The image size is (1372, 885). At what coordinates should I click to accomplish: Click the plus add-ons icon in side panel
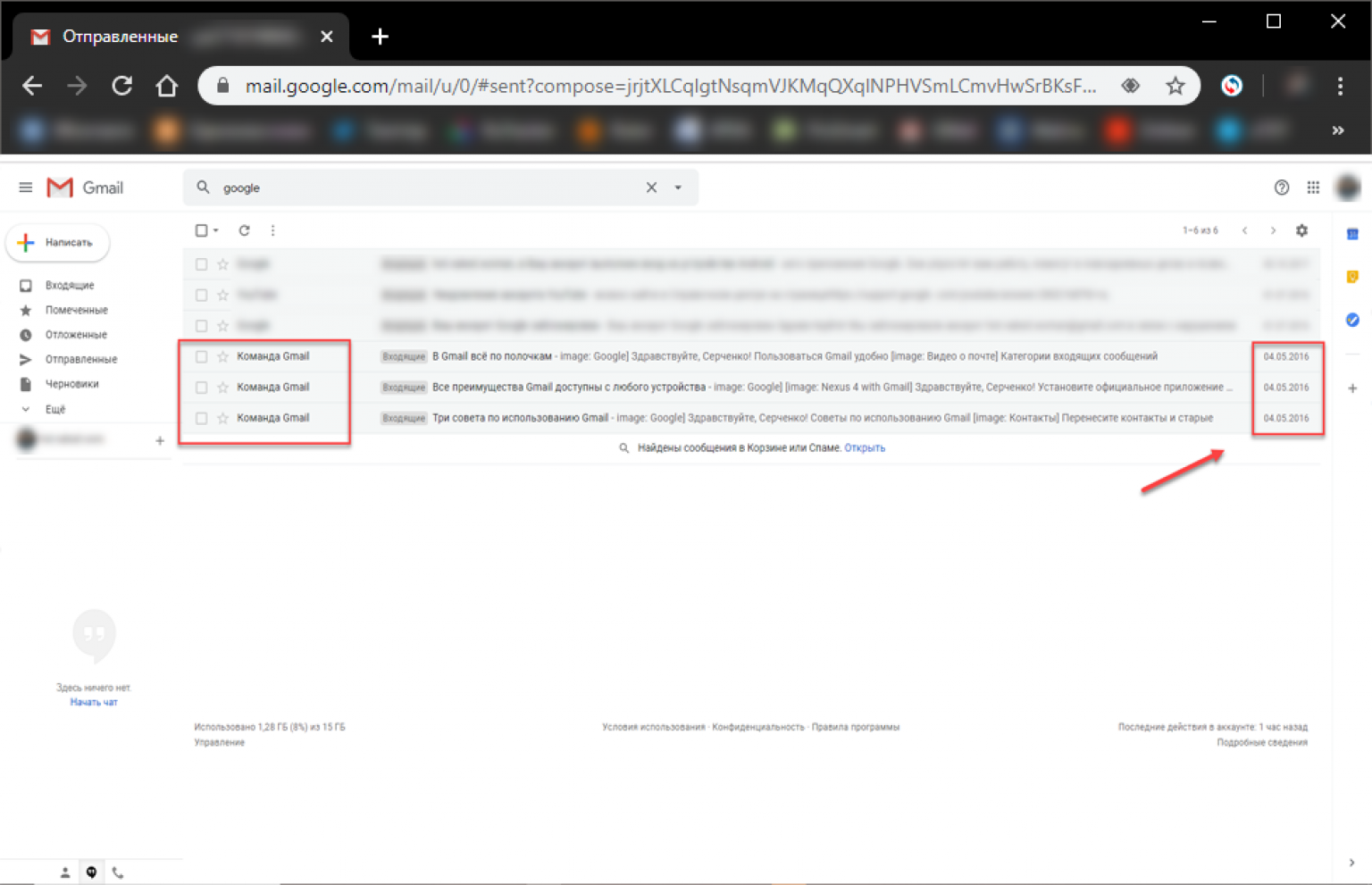click(x=1352, y=388)
